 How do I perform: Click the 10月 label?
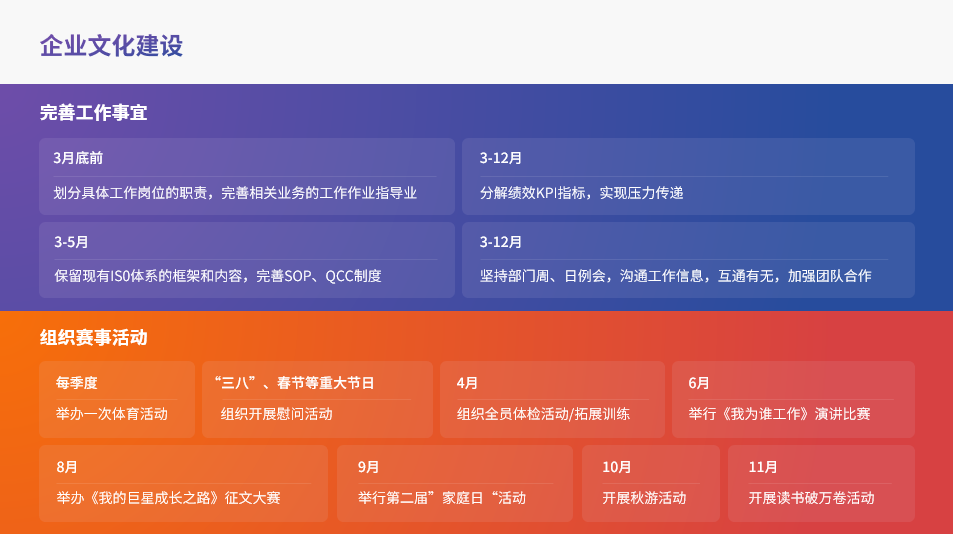616,467
